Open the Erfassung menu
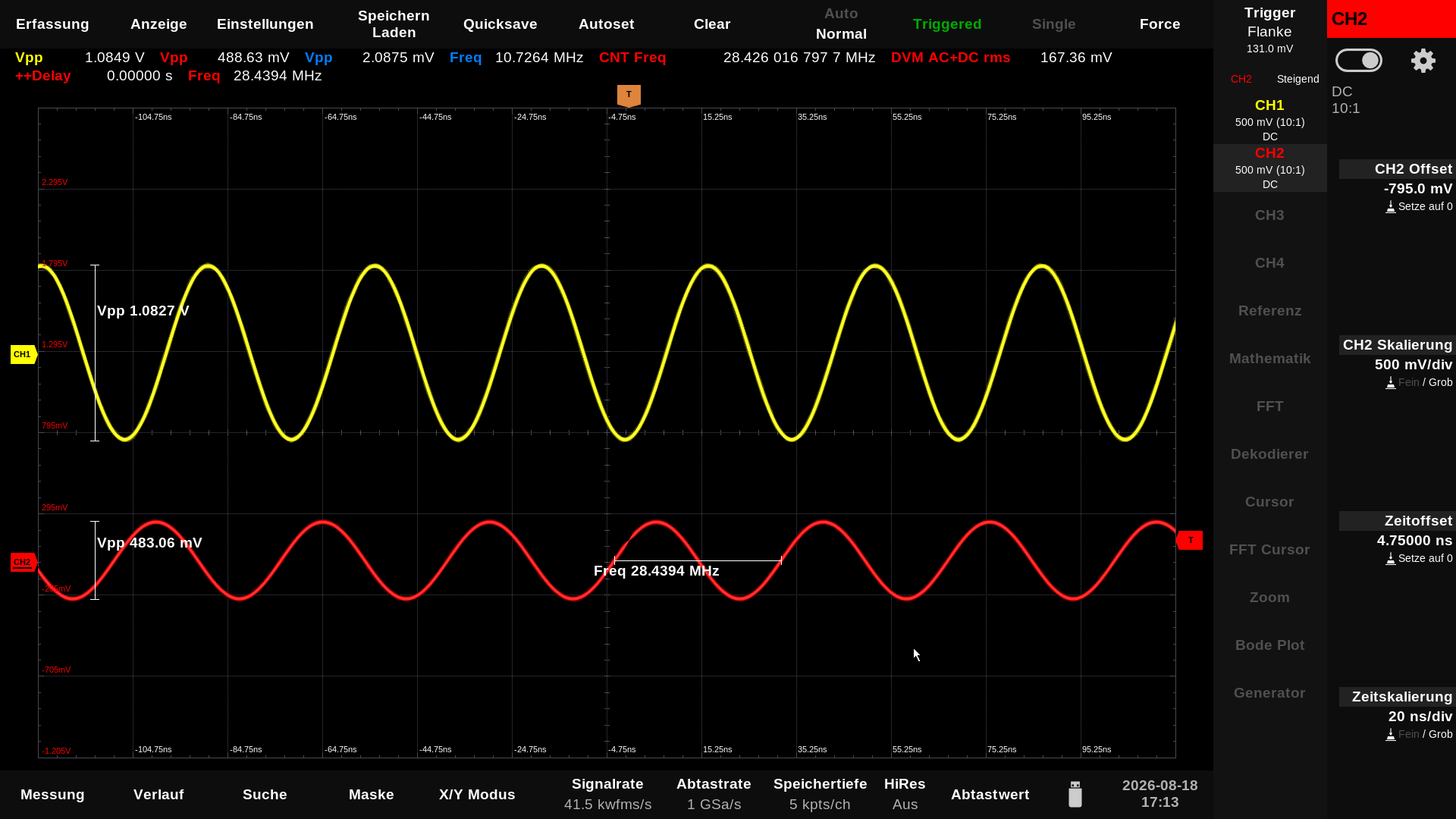This screenshot has width=1456, height=819. click(x=52, y=24)
